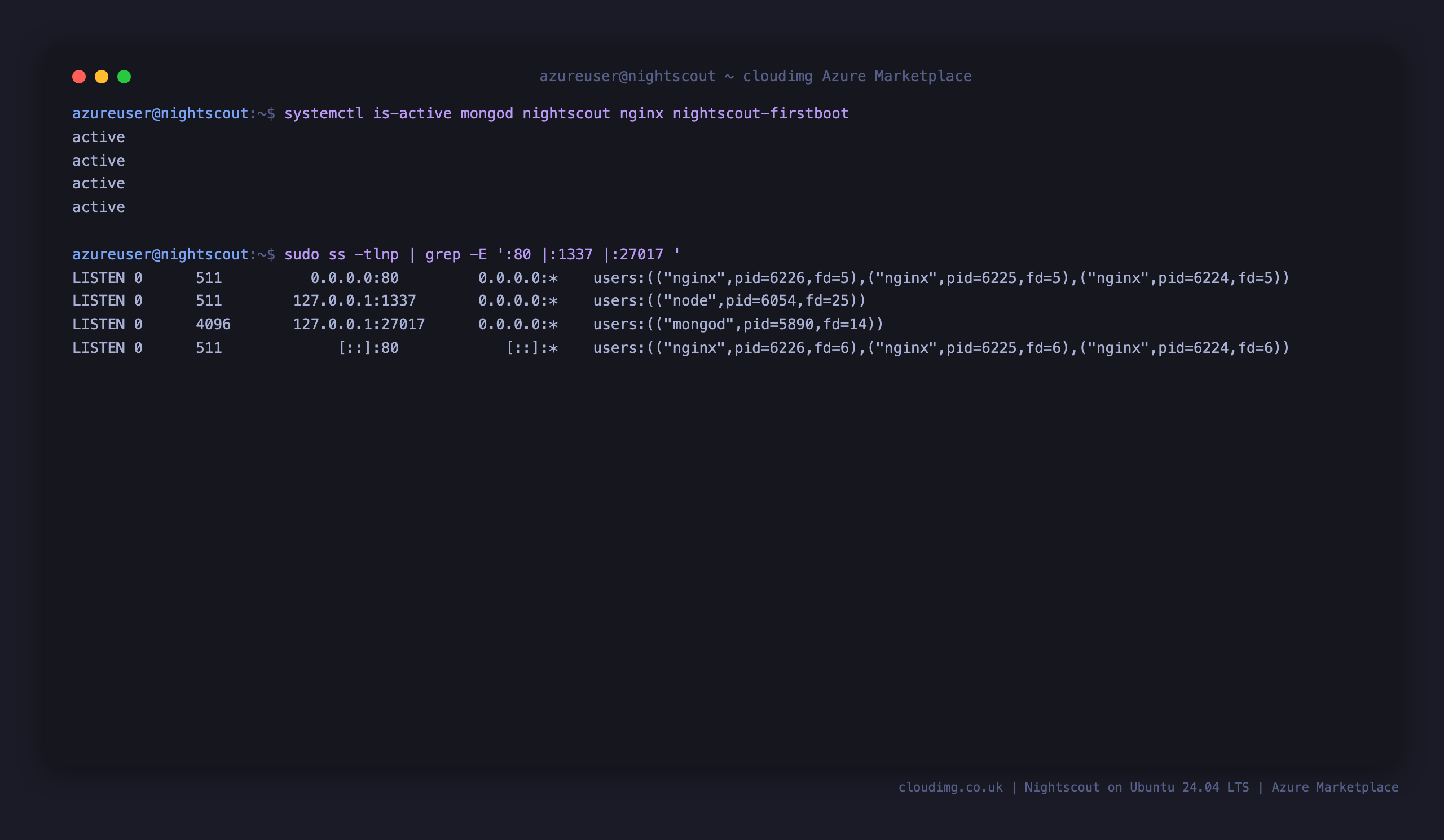Click the '127.0.0.1:1337' local address
The width and height of the screenshot is (1444, 840).
coord(354,300)
